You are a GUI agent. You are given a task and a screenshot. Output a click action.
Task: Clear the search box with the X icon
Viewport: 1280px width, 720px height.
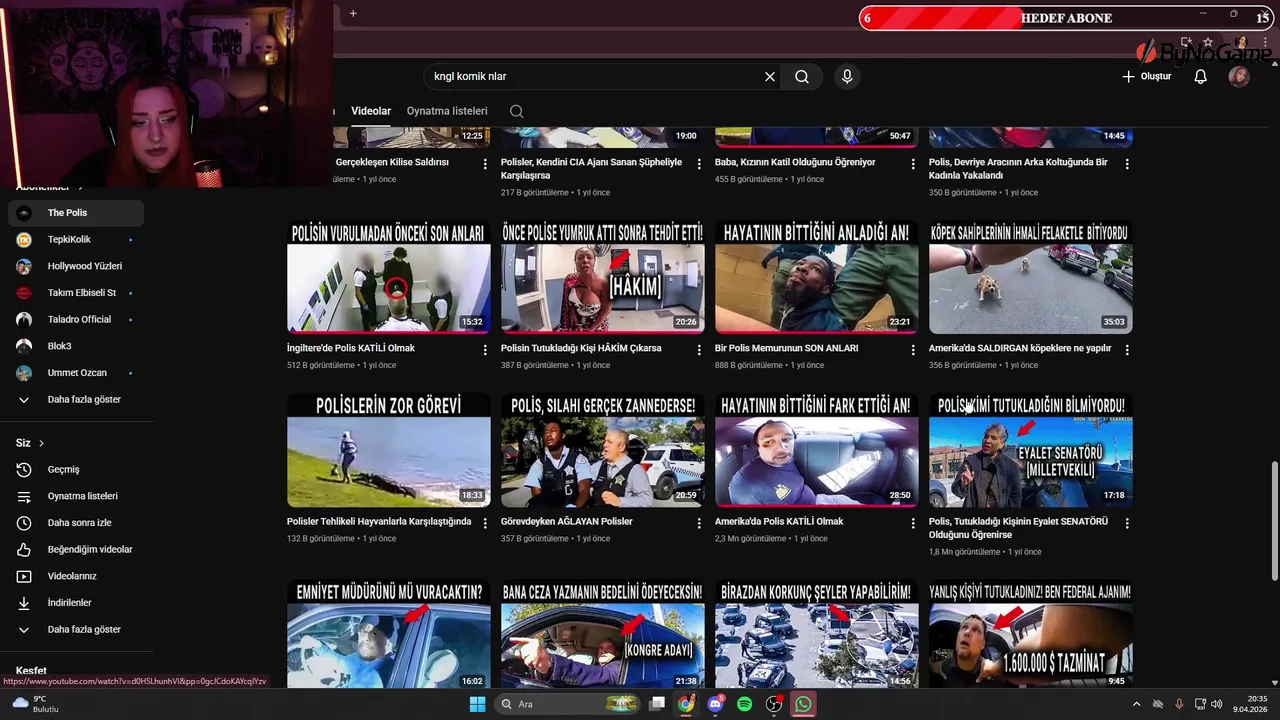(770, 77)
